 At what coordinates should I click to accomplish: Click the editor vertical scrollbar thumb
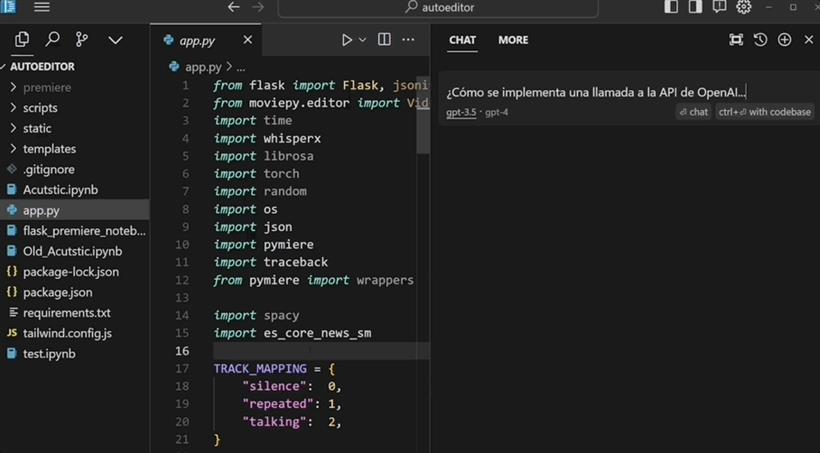tap(423, 115)
